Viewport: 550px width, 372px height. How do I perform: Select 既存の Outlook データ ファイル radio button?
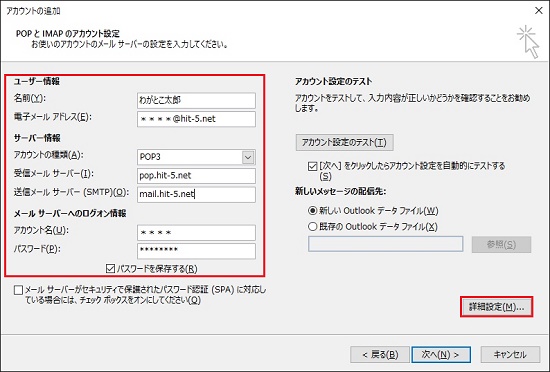tap(312, 226)
